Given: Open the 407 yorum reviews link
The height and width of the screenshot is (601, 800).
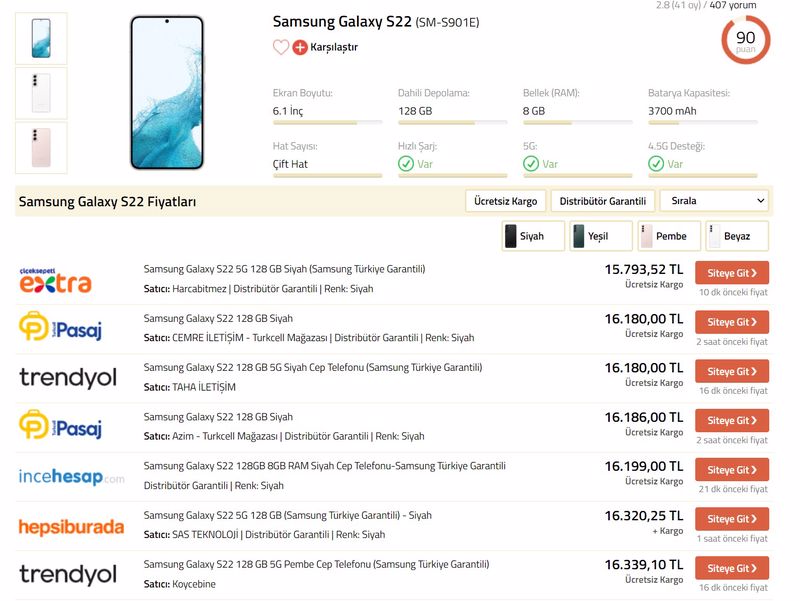Looking at the screenshot, I should coord(733,6).
